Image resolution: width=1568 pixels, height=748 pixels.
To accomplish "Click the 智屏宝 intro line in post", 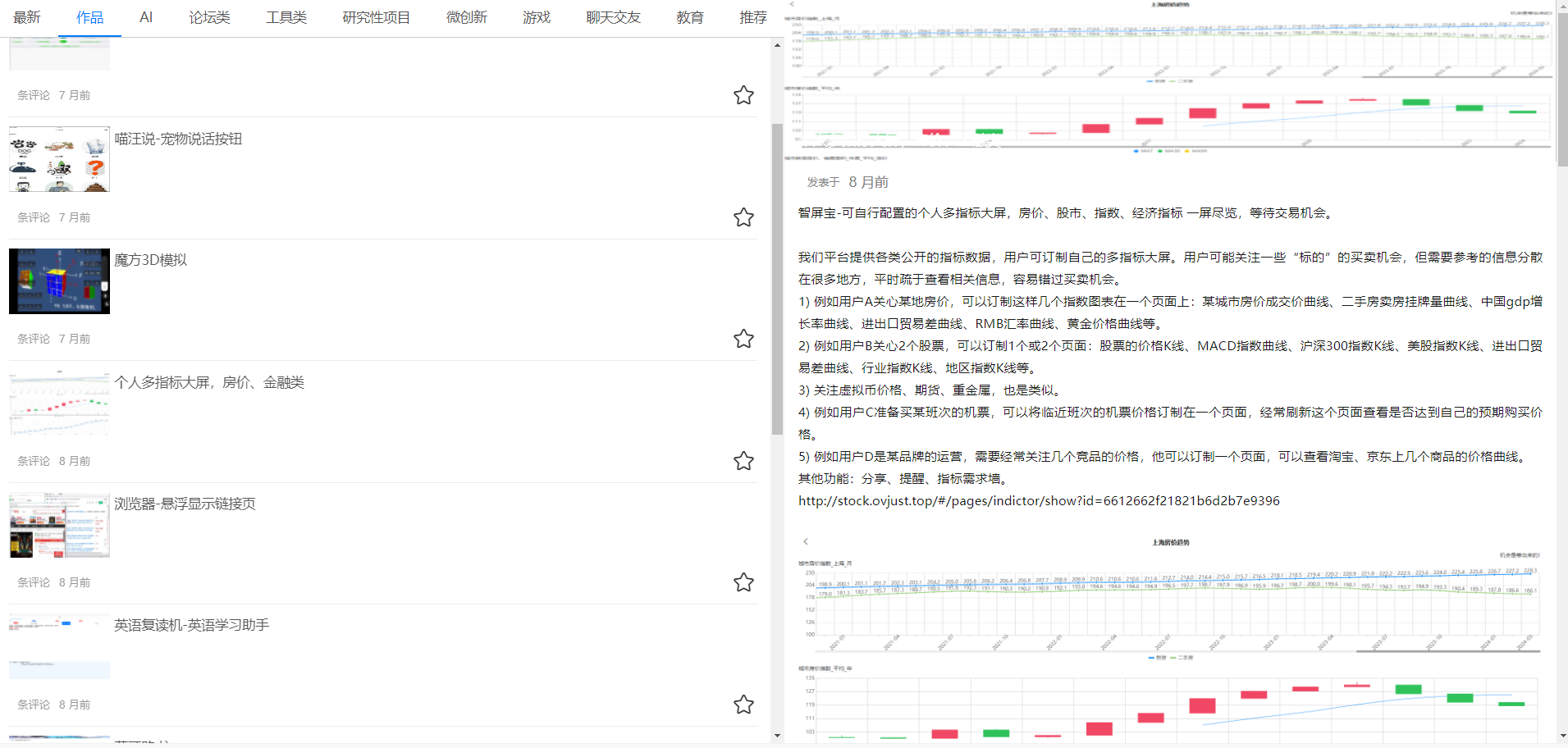I will (1067, 212).
